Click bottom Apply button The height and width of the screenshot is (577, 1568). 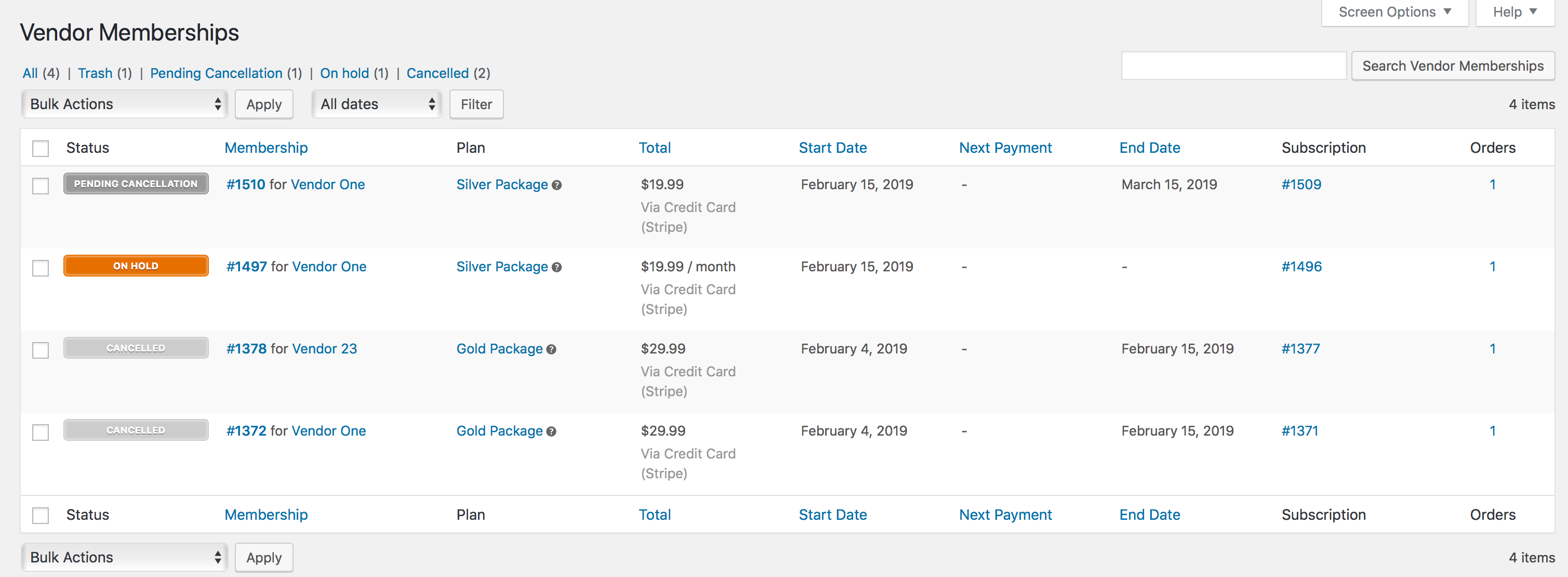(264, 557)
